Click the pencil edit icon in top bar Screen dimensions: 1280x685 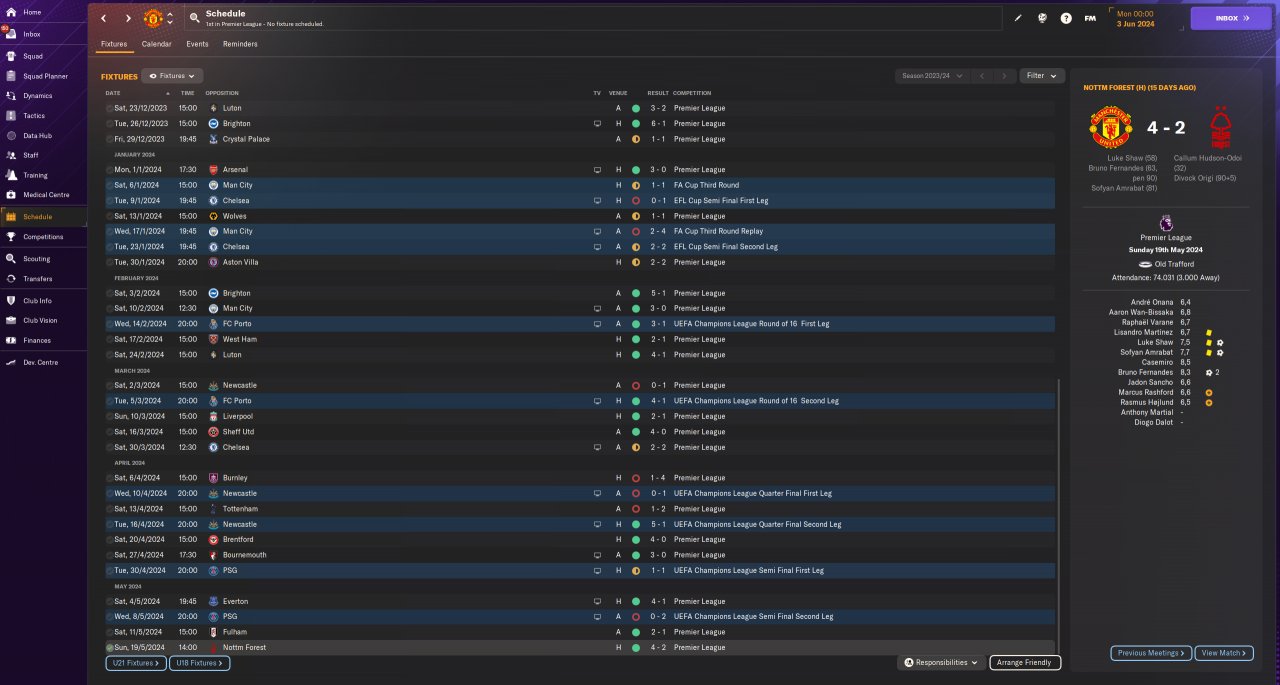[1018, 18]
